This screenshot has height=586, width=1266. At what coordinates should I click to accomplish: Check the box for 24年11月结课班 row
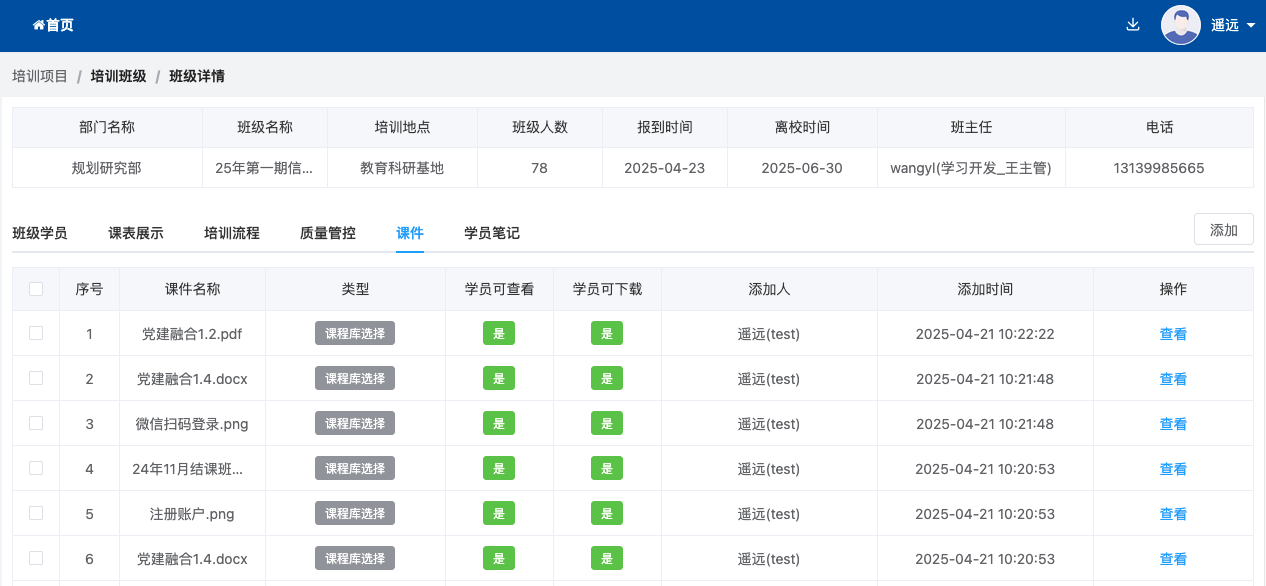coord(36,468)
